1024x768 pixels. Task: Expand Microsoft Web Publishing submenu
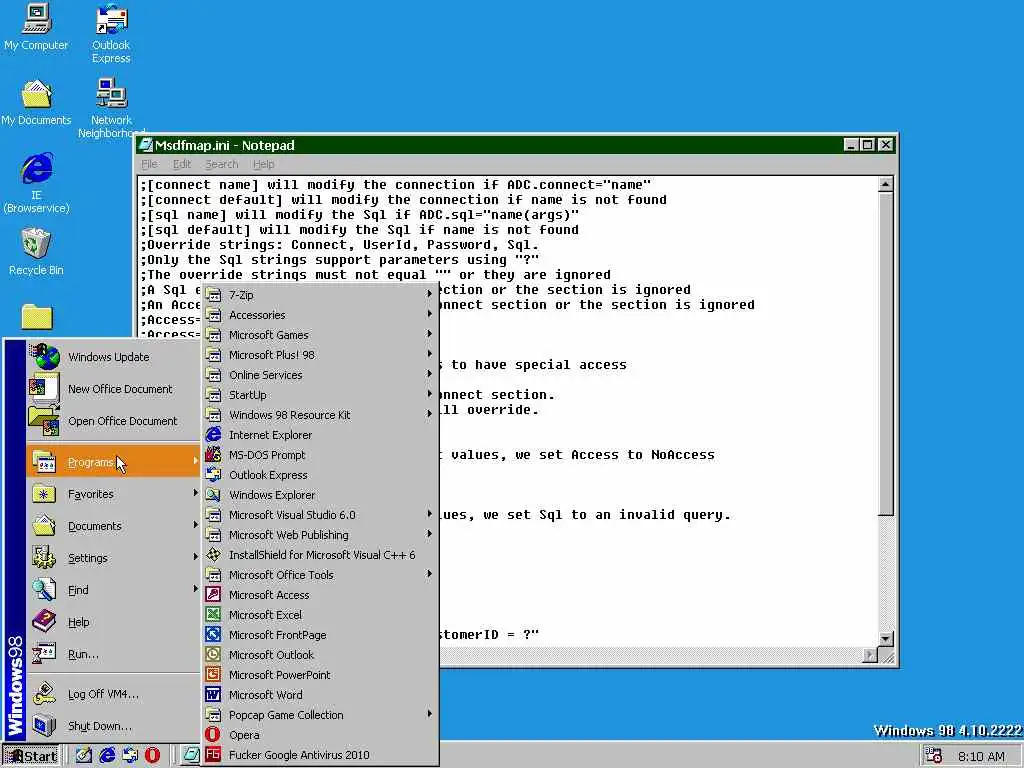320,535
